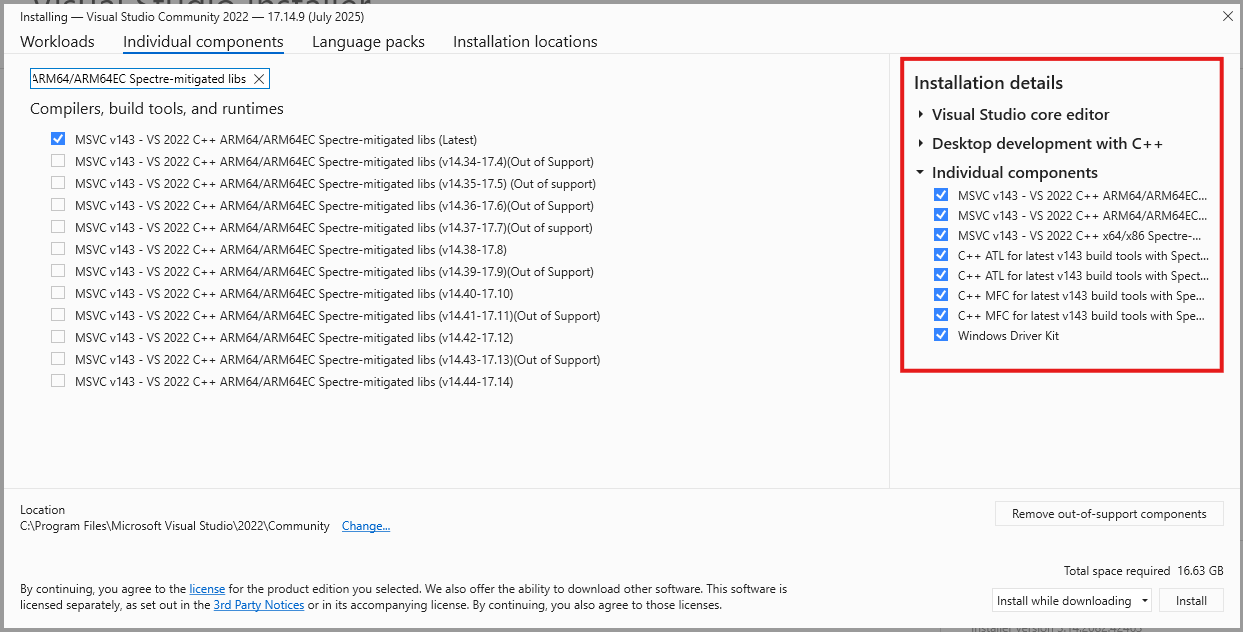This screenshot has width=1243, height=632.
Task: Clear the component search box text
Action: click(x=259, y=79)
